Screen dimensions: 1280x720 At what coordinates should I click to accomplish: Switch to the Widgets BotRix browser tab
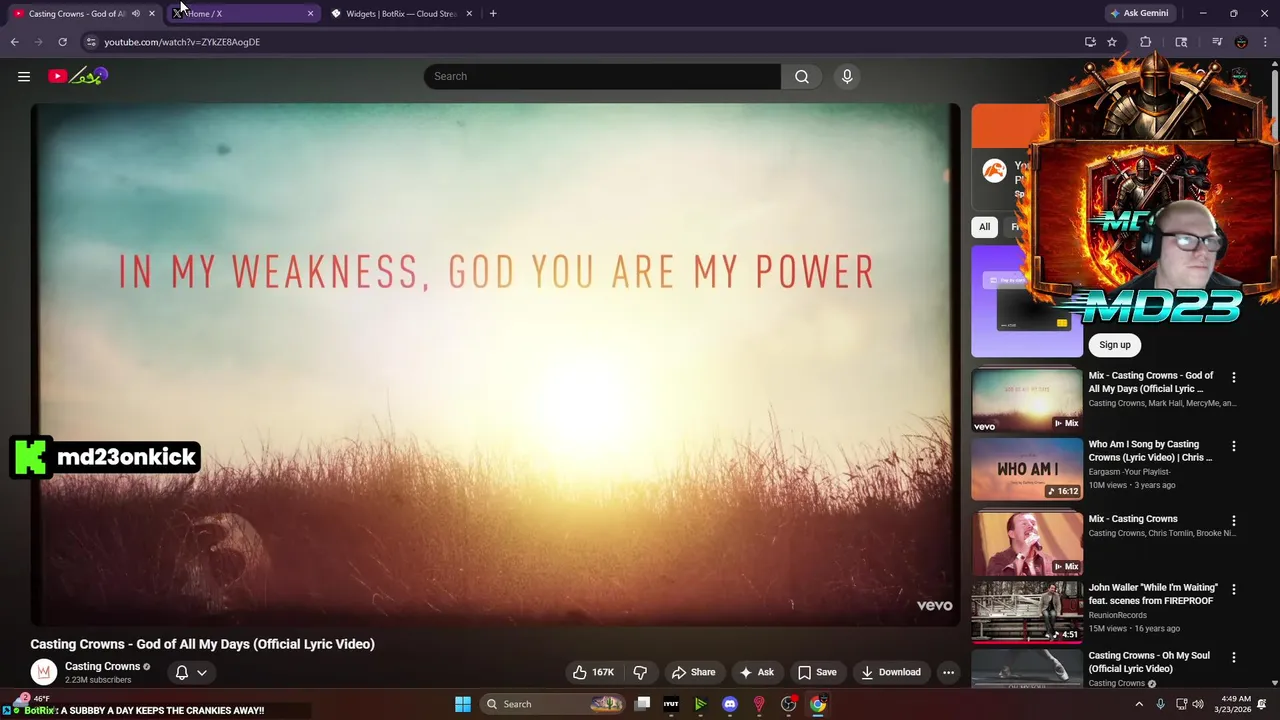(x=400, y=13)
